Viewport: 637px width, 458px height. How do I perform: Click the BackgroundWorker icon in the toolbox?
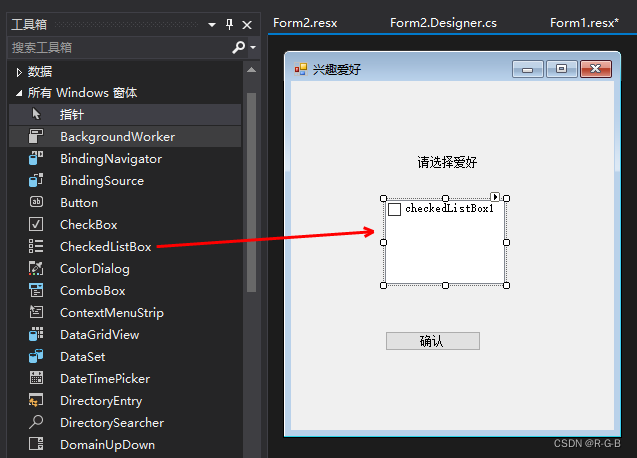point(36,136)
